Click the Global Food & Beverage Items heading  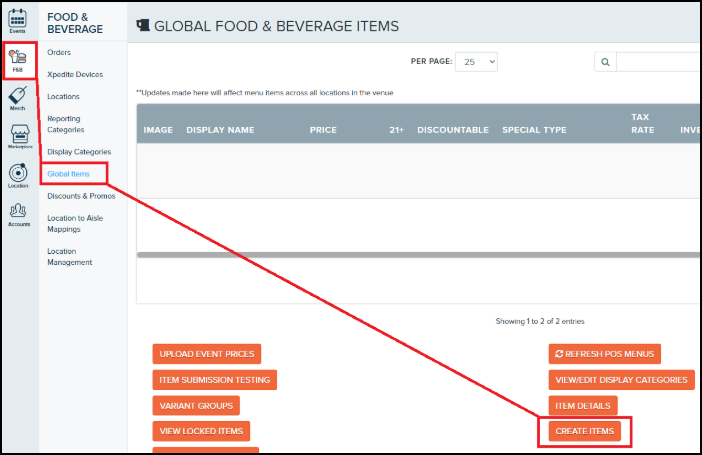[x=276, y=26]
